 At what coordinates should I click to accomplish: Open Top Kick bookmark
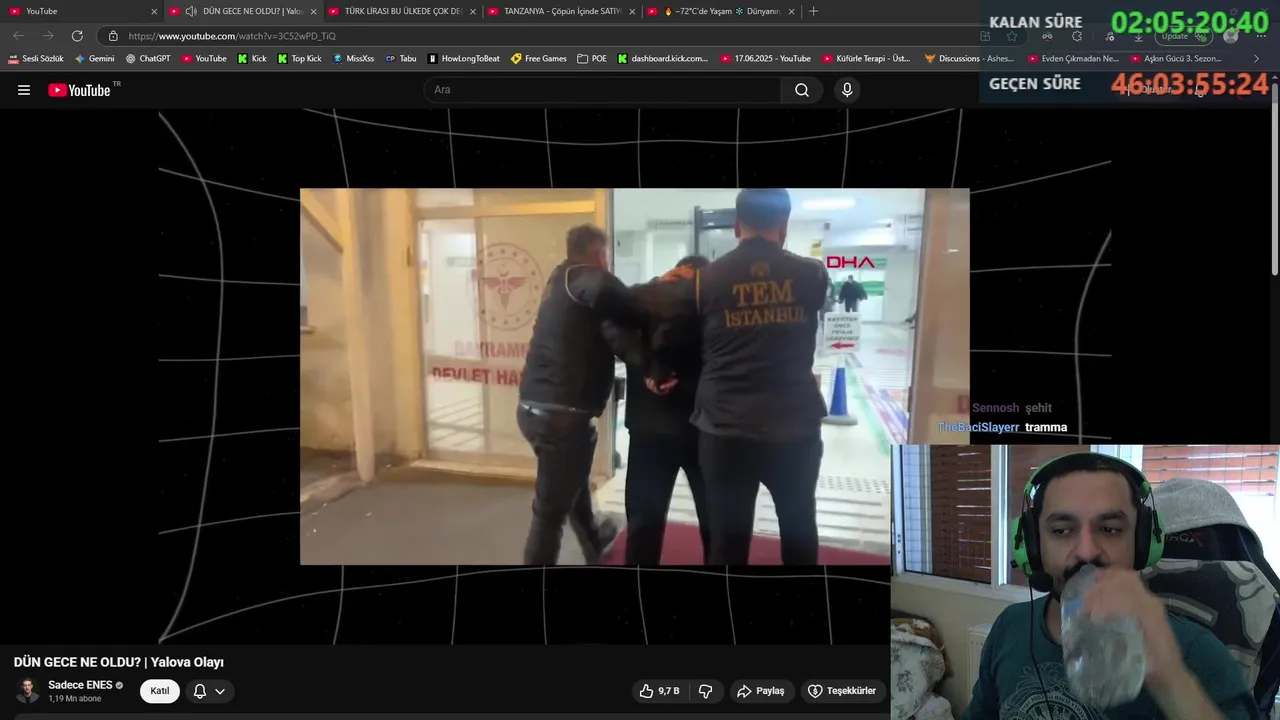pyautogui.click(x=299, y=59)
